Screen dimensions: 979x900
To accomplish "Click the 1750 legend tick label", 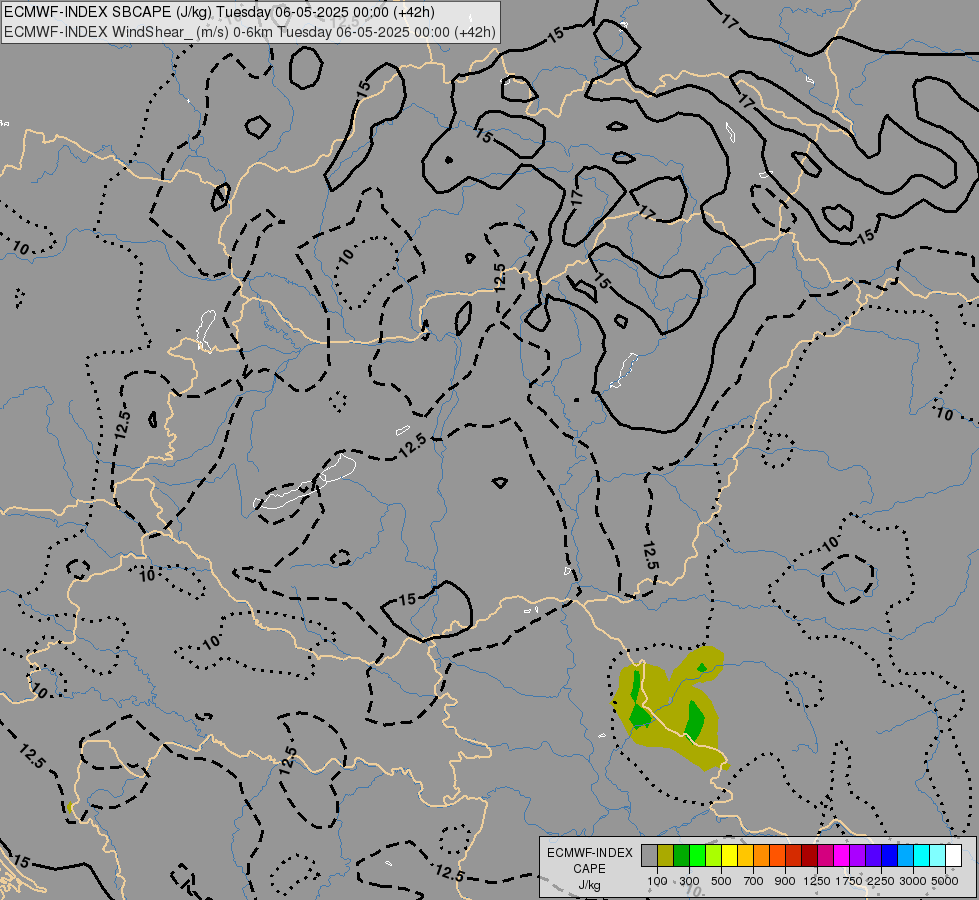I will click(x=849, y=881).
